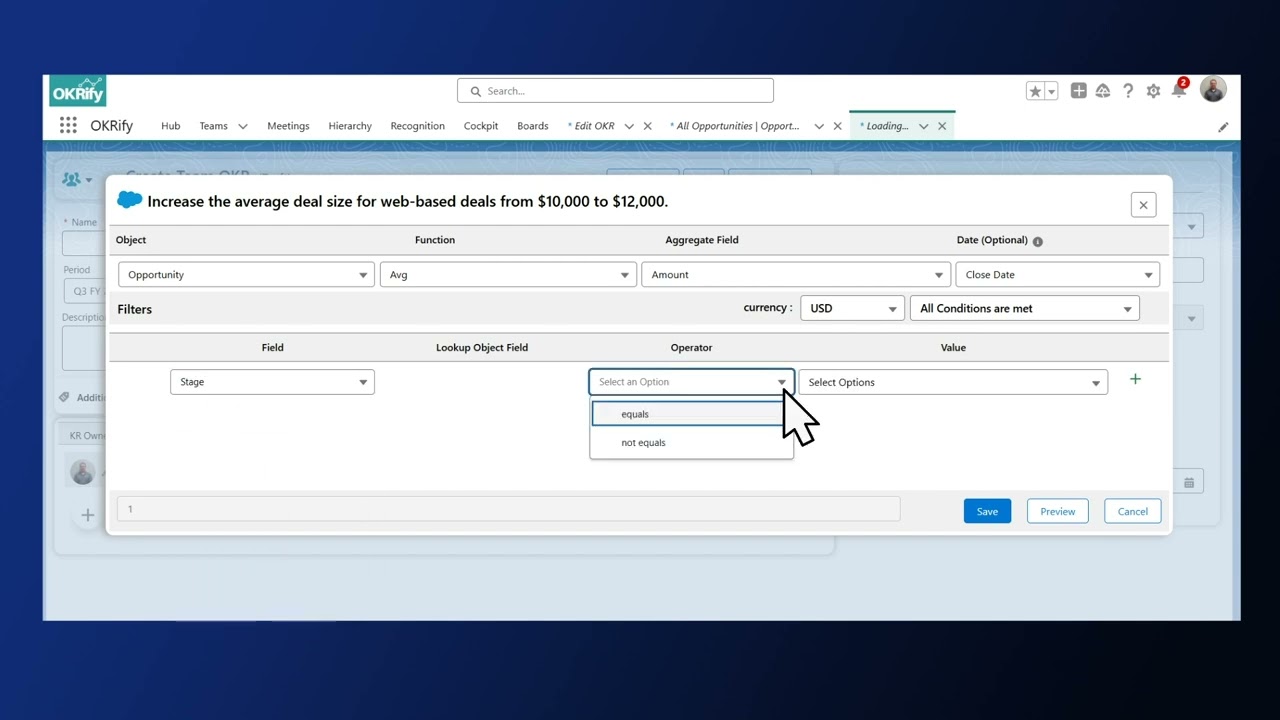Open the global actions plus icon
Image resolution: width=1280 pixels, height=720 pixels.
click(x=1078, y=91)
